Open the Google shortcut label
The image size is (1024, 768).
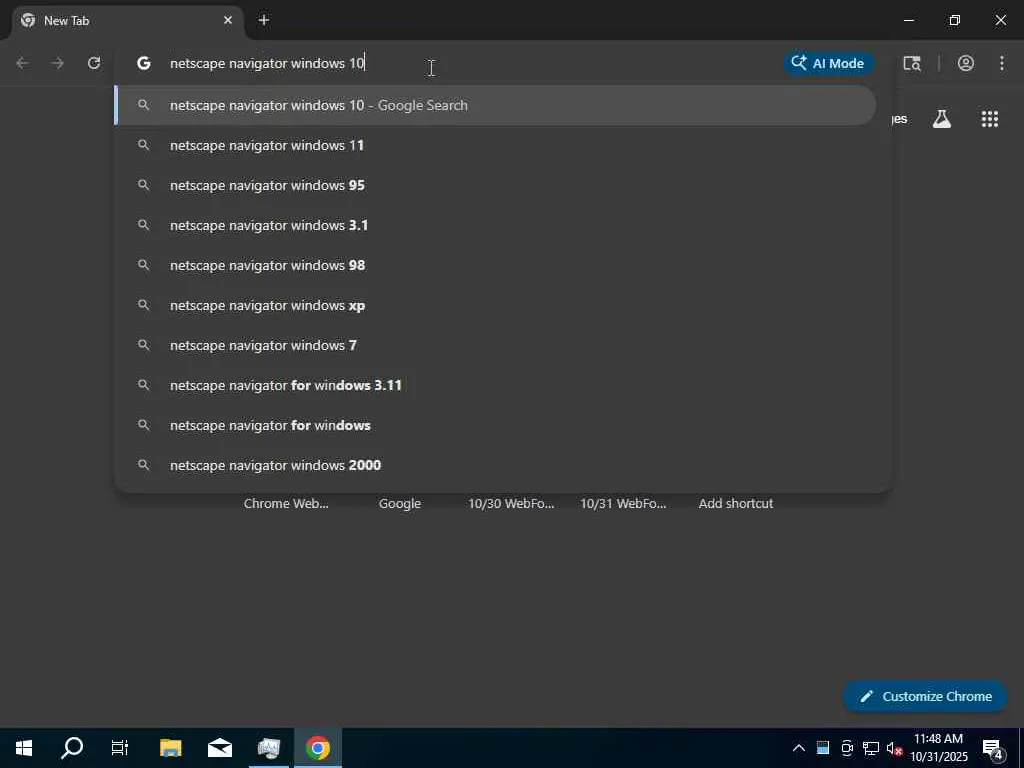click(400, 504)
